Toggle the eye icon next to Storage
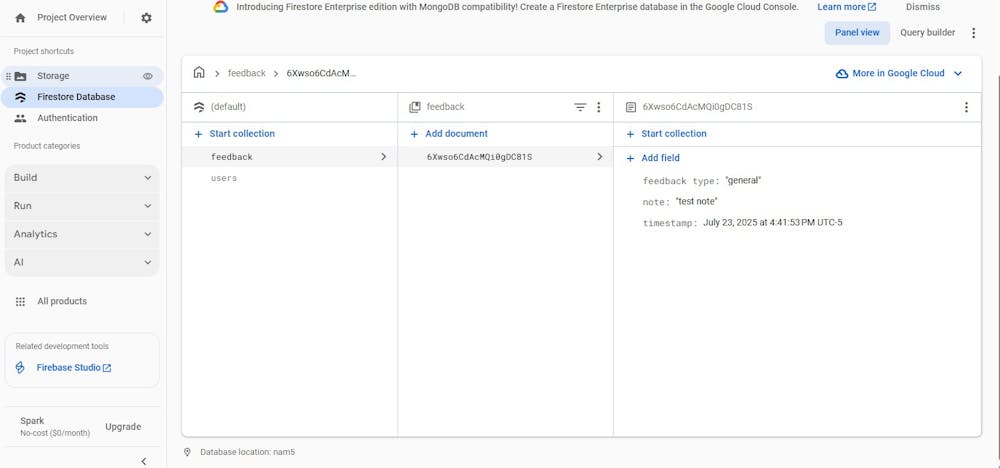1000x468 pixels. (x=148, y=76)
